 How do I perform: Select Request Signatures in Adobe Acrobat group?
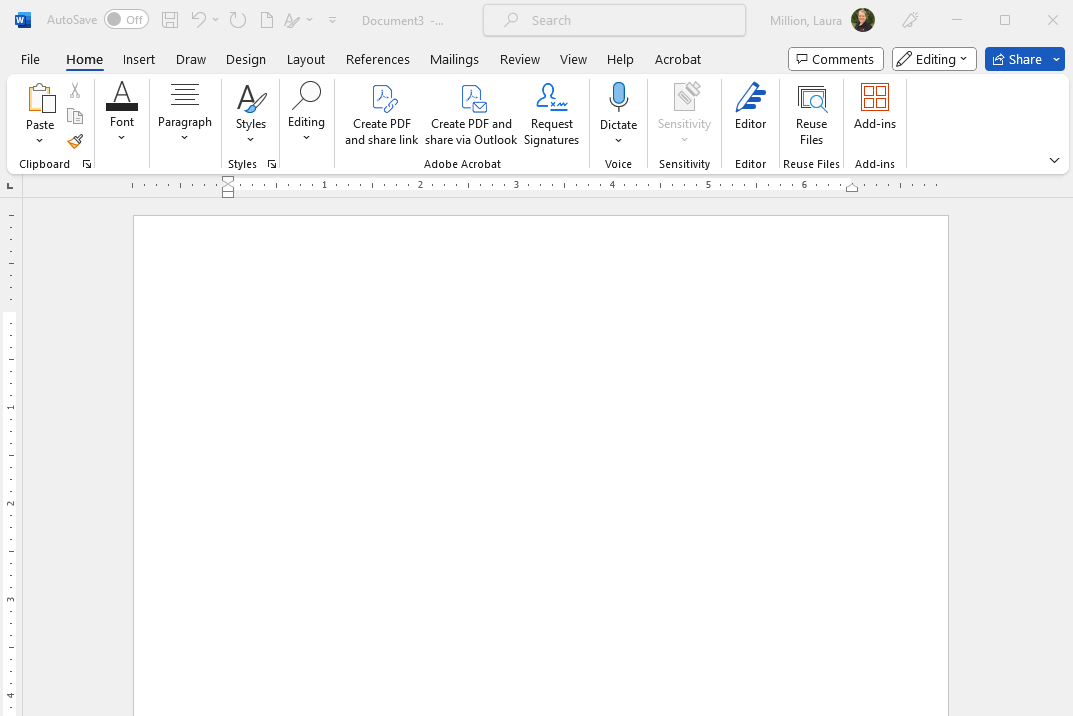click(x=551, y=115)
